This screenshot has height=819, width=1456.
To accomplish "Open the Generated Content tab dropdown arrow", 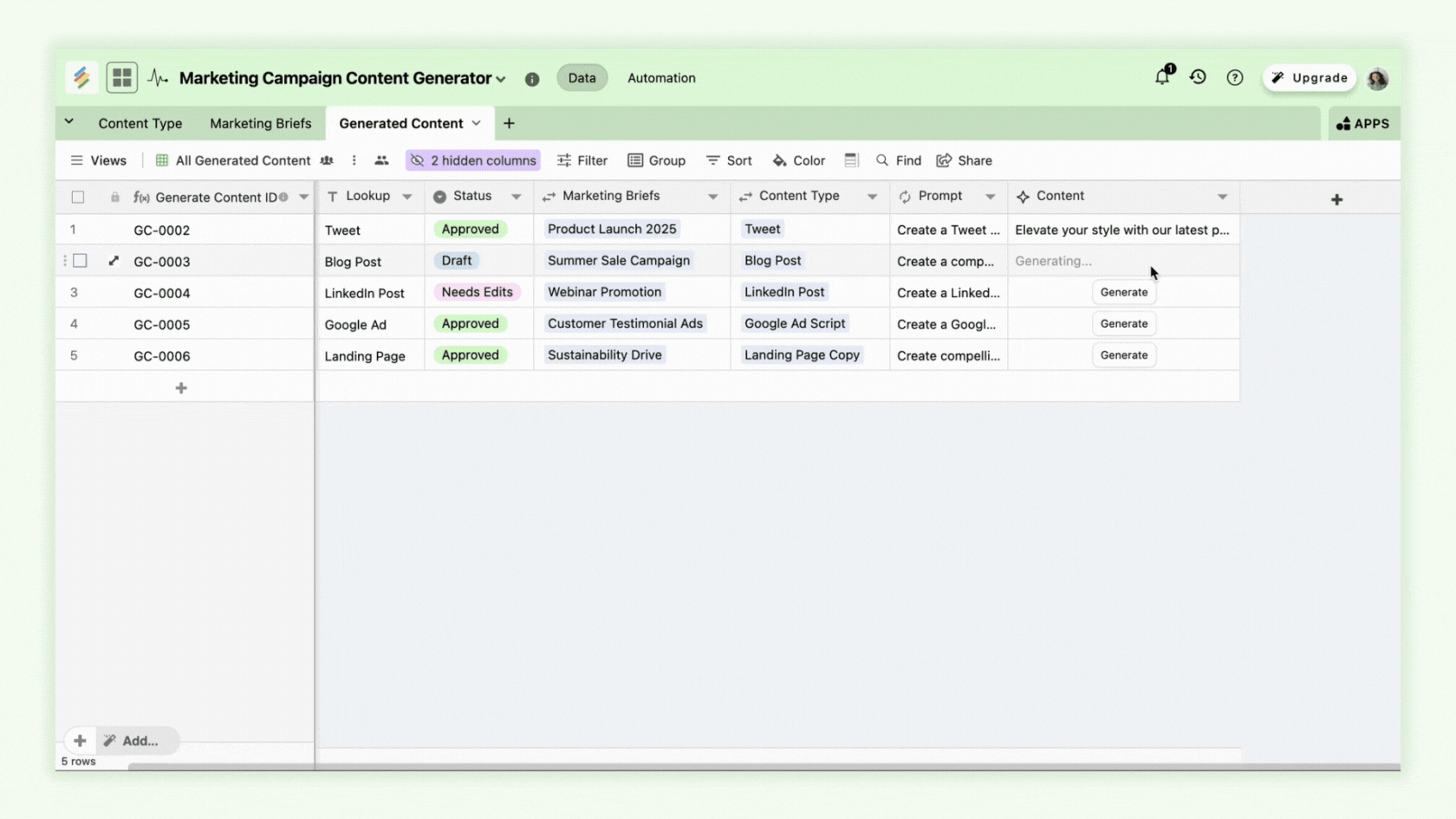I will pos(476,124).
